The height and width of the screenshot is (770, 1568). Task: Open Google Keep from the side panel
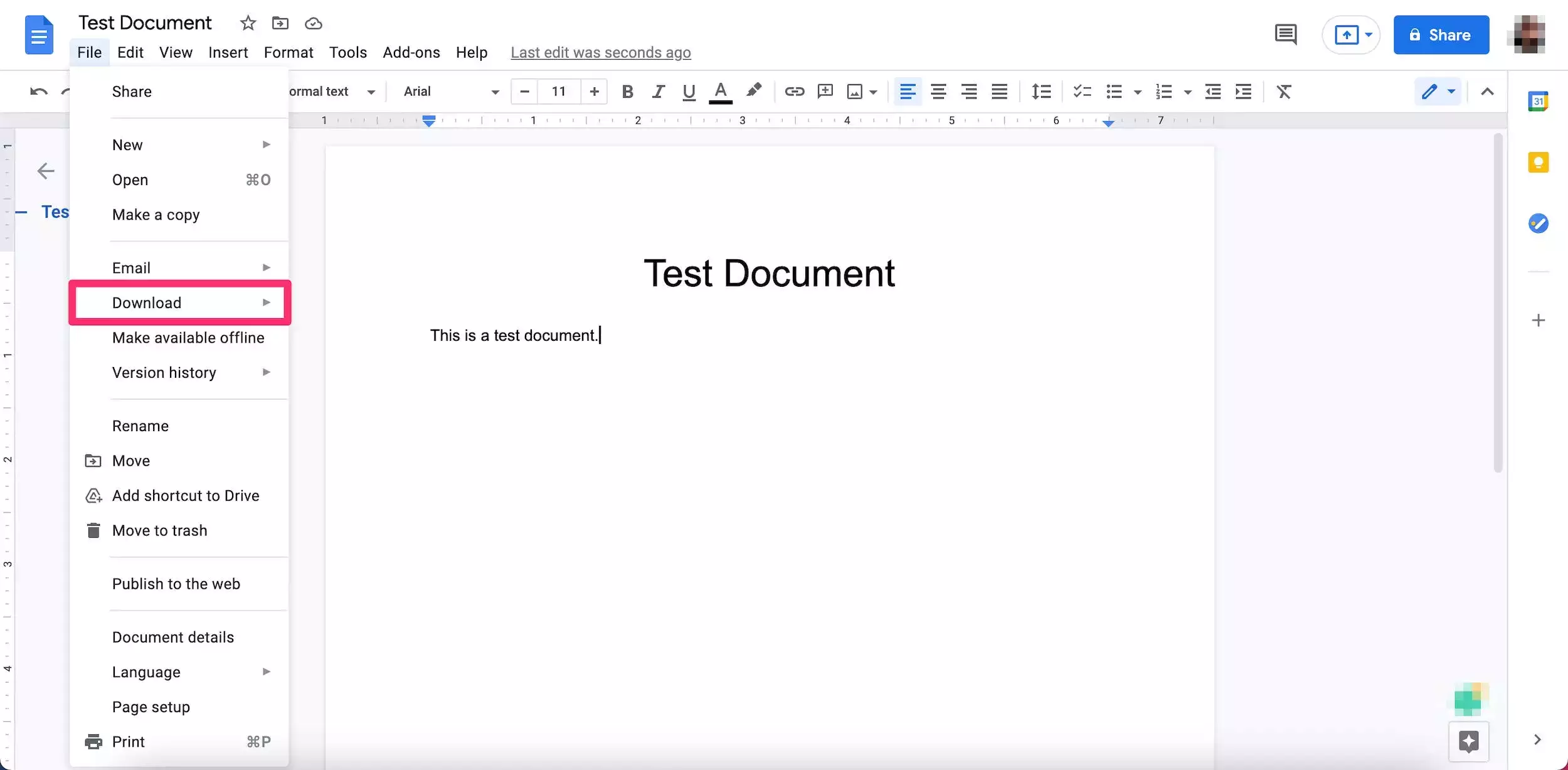point(1538,163)
